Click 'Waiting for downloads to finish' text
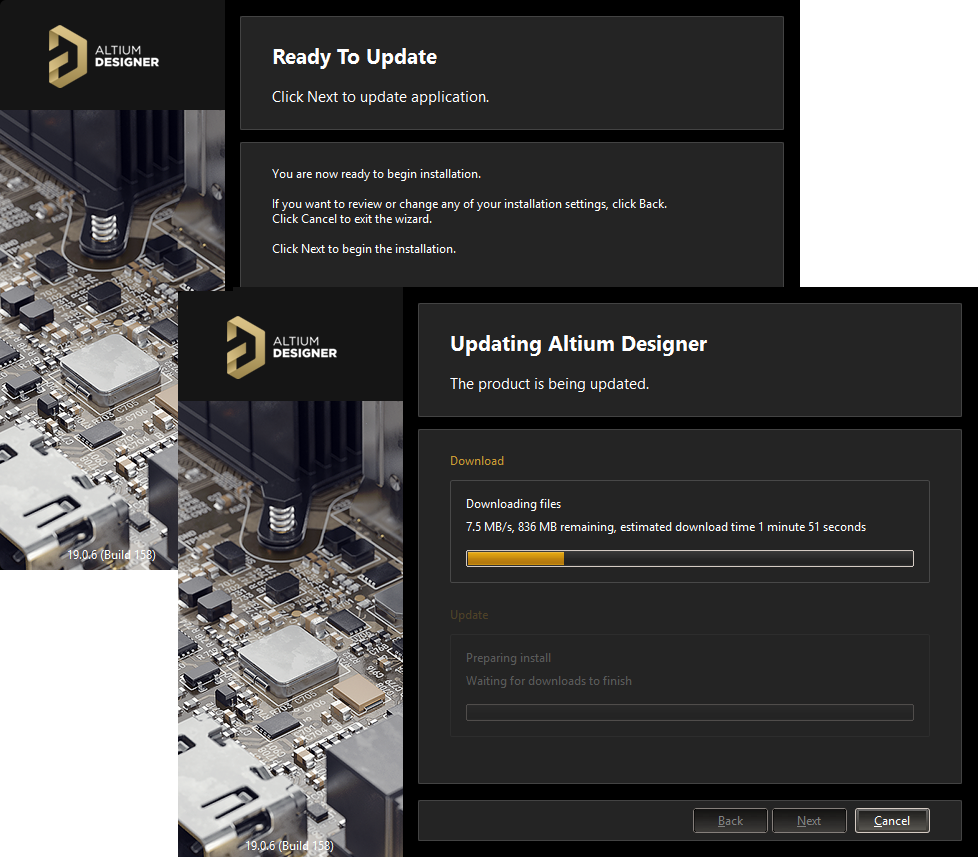The width and height of the screenshot is (978, 857). (548, 681)
